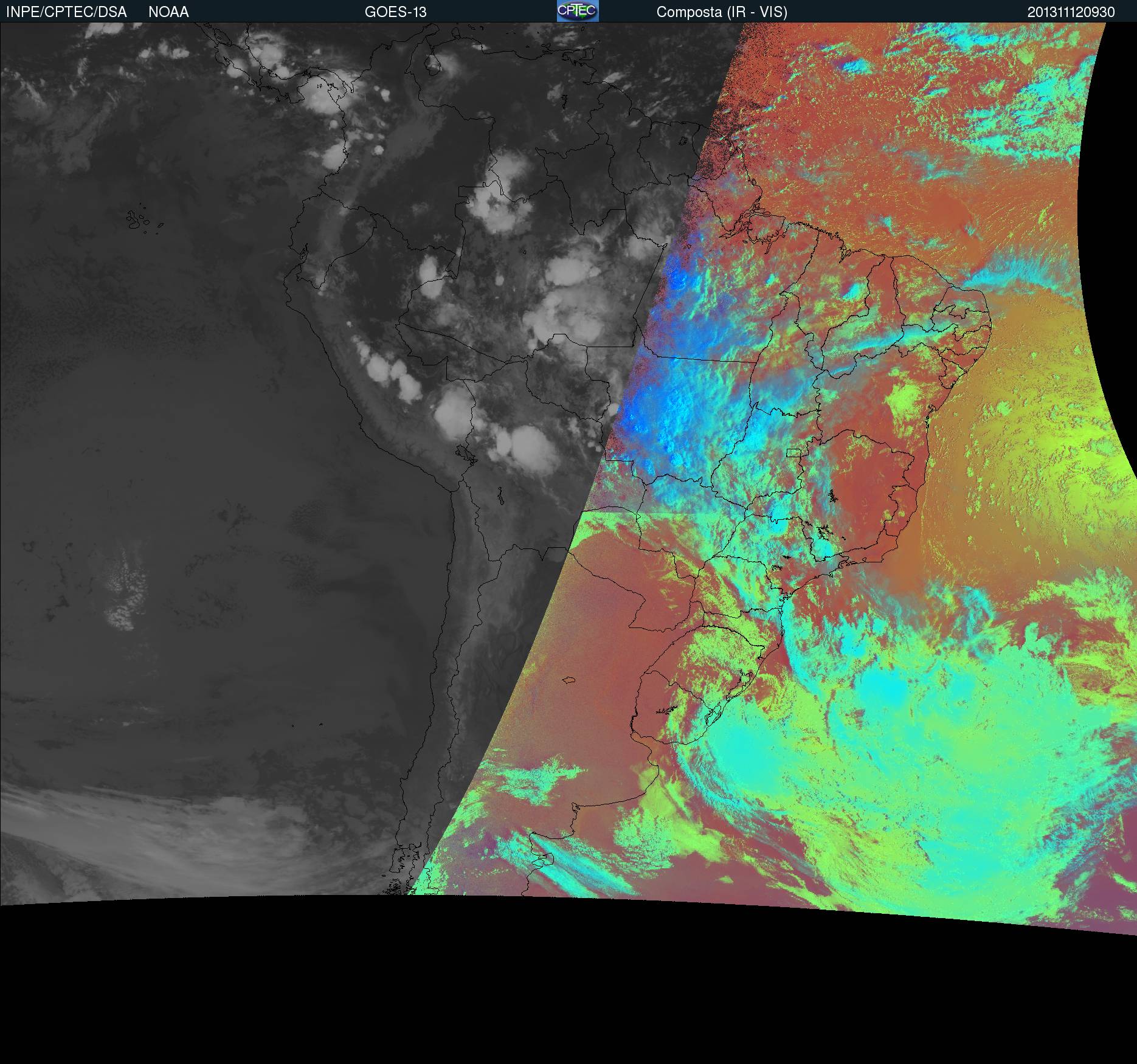Select the INPE/CPTEC/DSA header text
Screen dimensions: 1137x1064
pyautogui.click(x=66, y=12)
